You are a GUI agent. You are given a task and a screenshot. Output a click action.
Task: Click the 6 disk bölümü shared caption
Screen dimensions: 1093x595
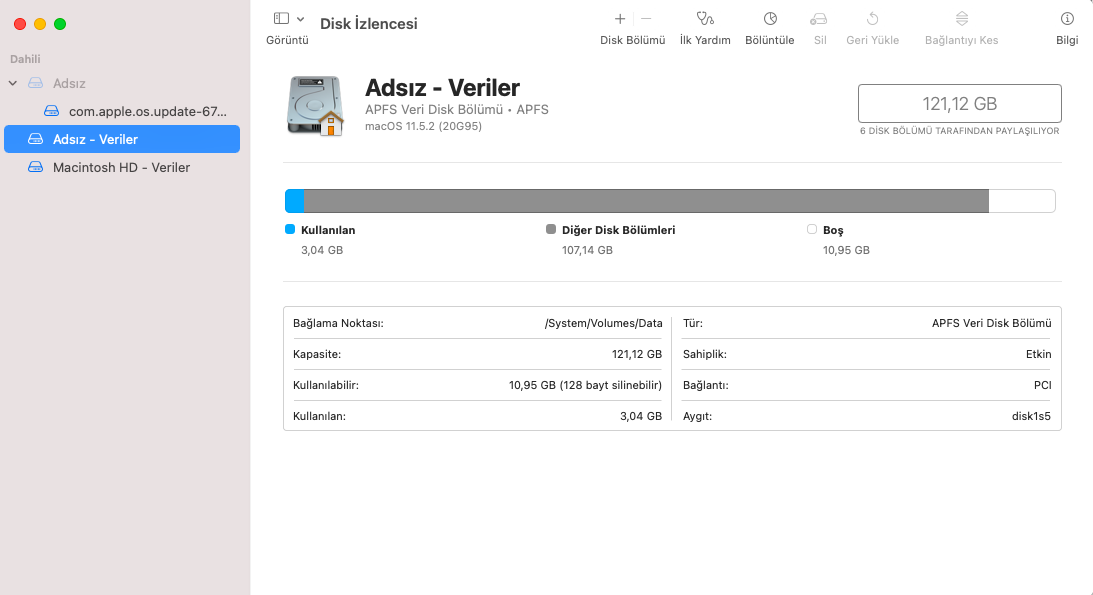coord(959,131)
